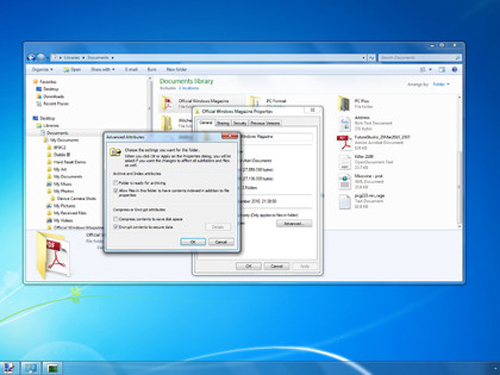Image resolution: width=500 pixels, height=375 pixels.
Task: Open Windows Explorer from the taskbar
Action: tap(31, 368)
